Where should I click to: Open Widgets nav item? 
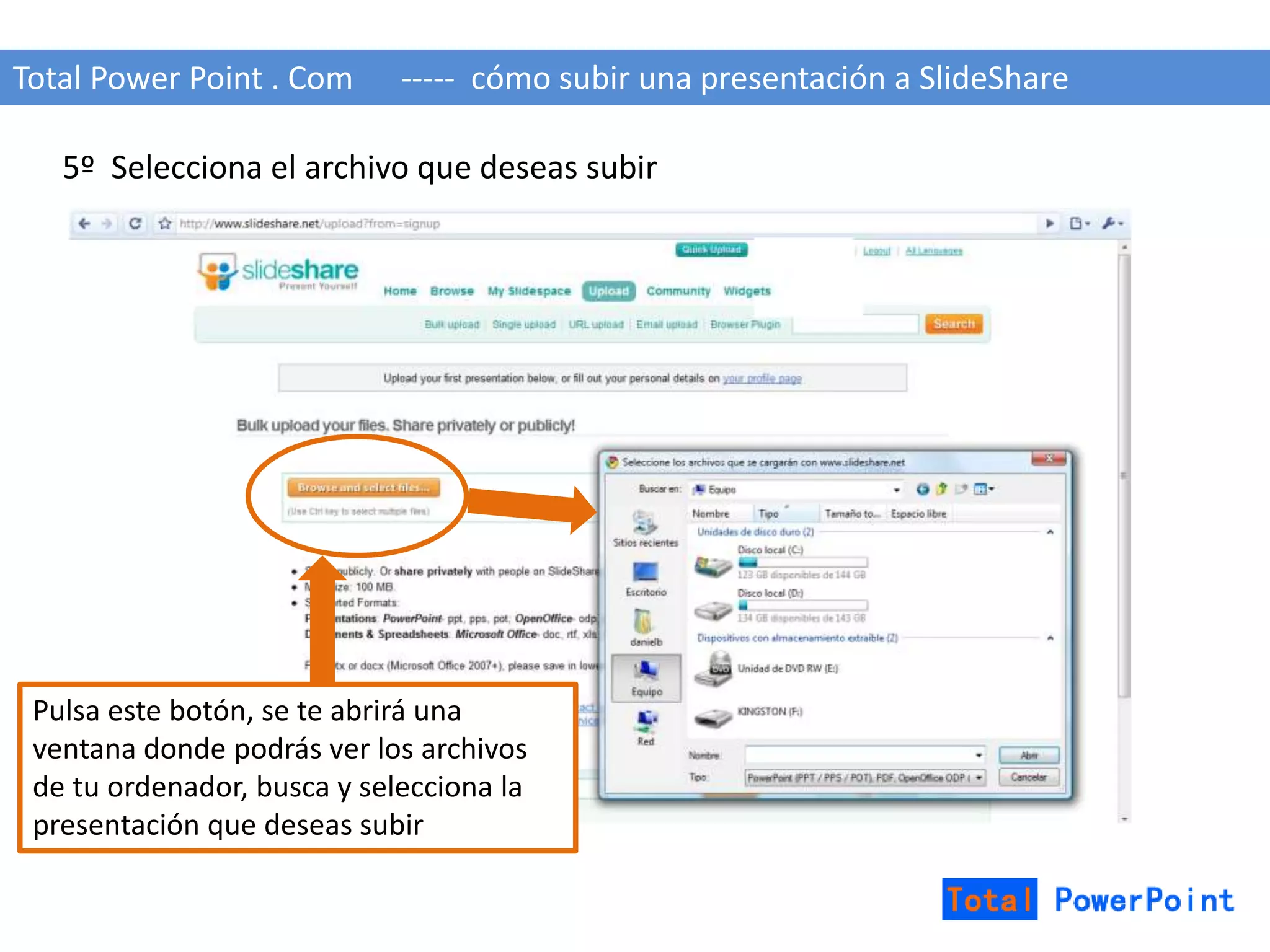747,291
